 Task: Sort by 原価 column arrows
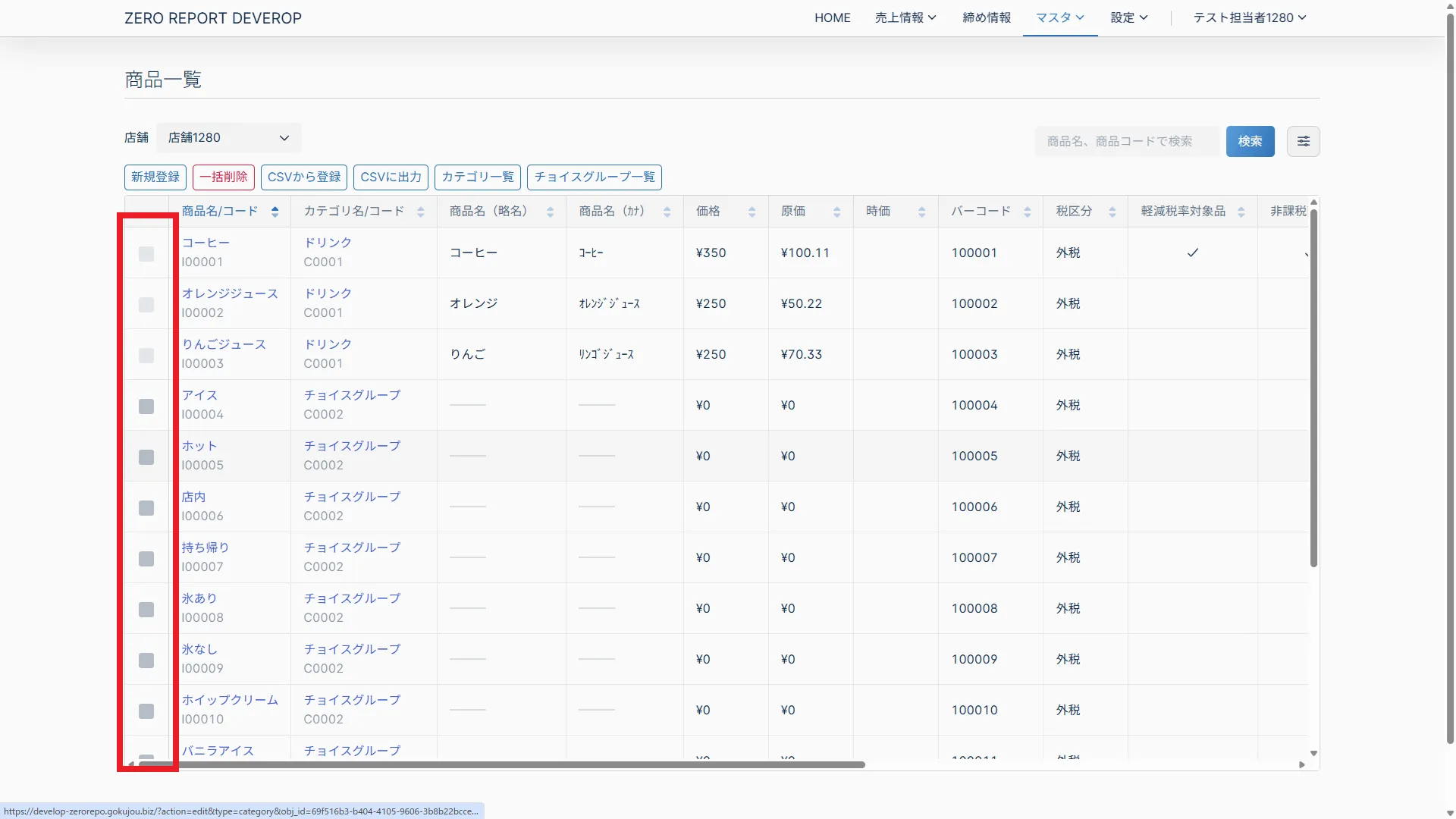coord(836,212)
